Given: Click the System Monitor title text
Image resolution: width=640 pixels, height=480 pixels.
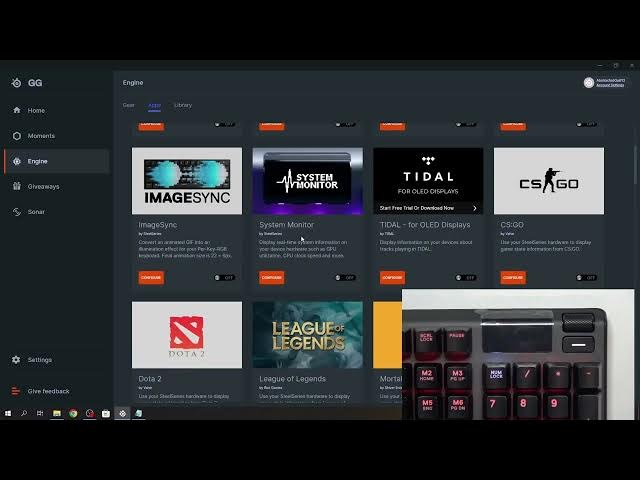Looking at the screenshot, I should [x=287, y=225].
